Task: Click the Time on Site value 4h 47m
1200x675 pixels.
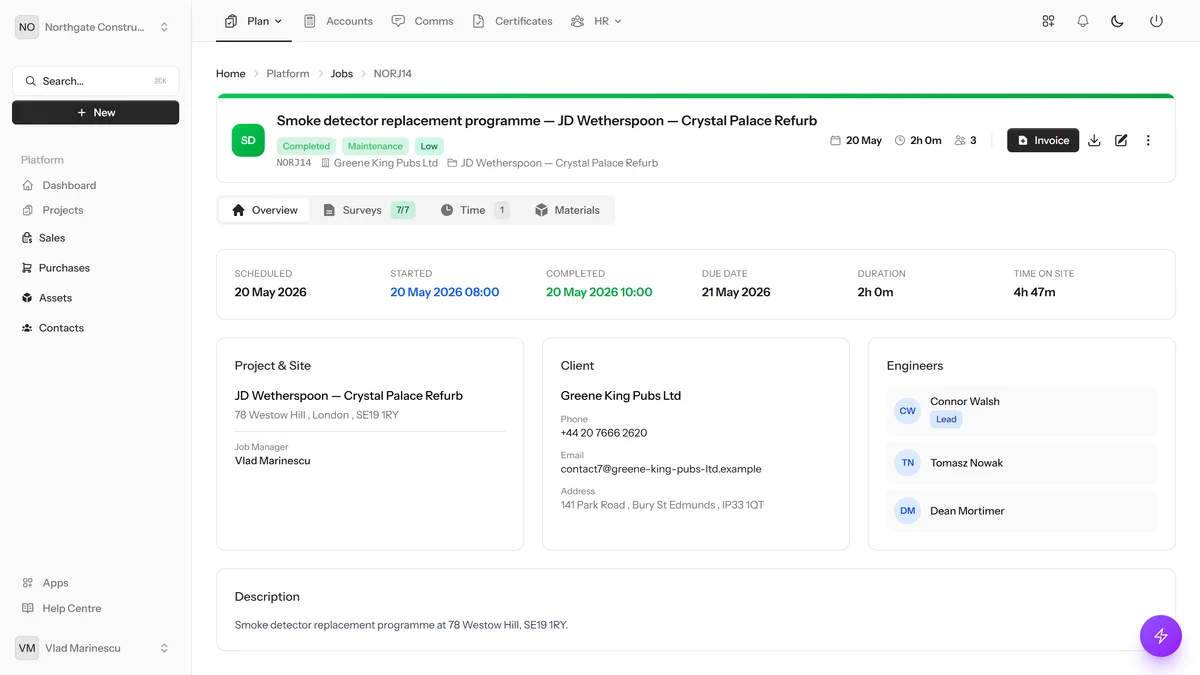Action: click(1035, 292)
